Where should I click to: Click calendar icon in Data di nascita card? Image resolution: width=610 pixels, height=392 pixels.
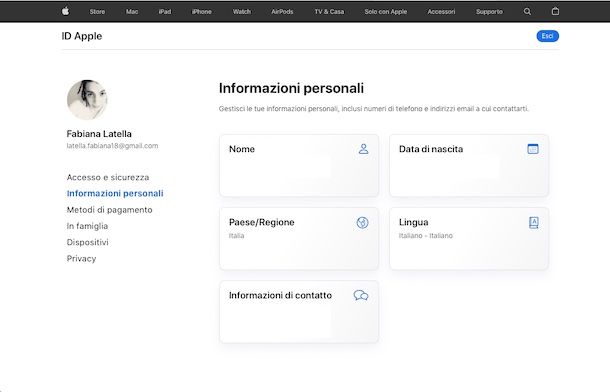coord(533,149)
